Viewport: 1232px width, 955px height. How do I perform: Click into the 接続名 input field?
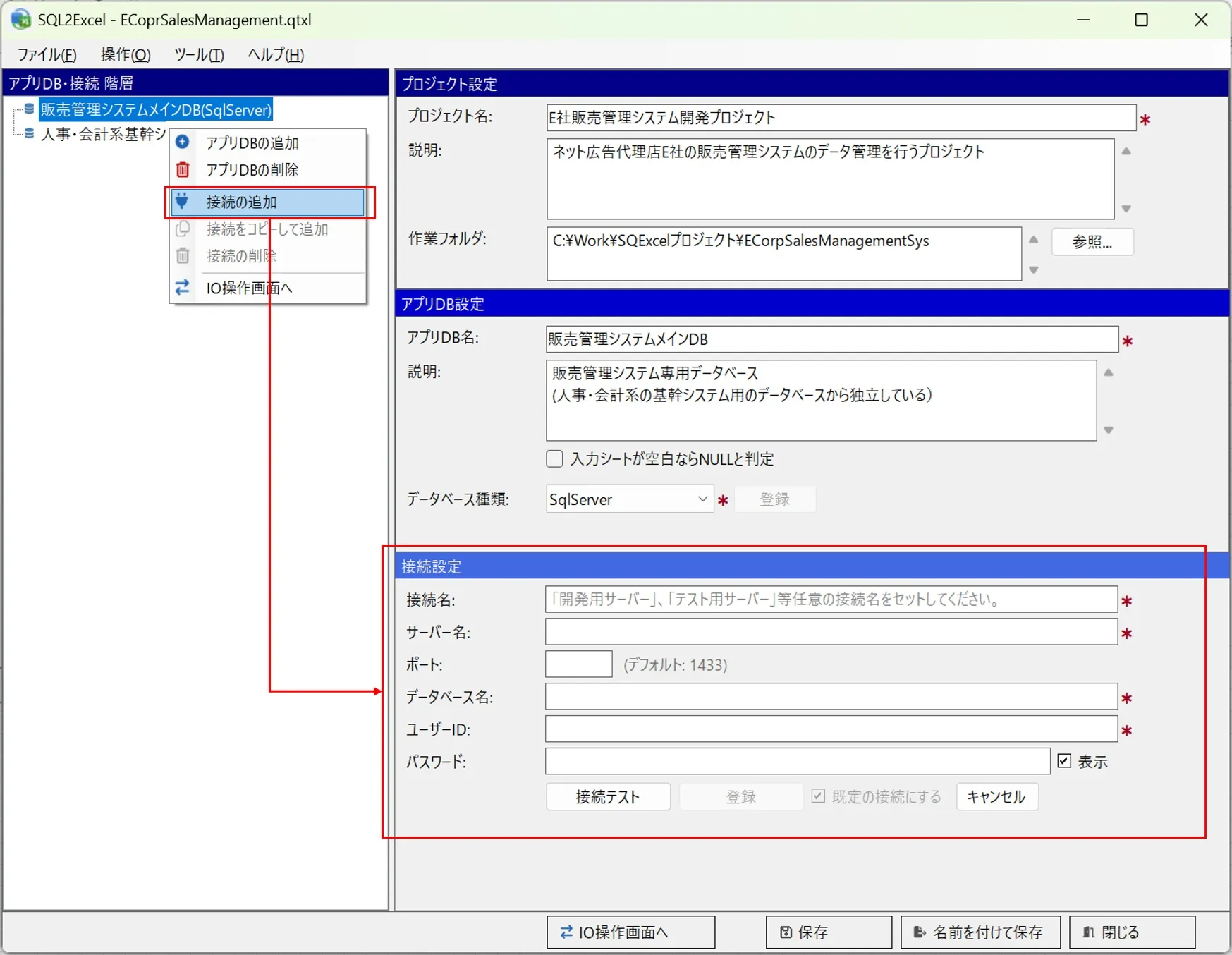click(831, 600)
